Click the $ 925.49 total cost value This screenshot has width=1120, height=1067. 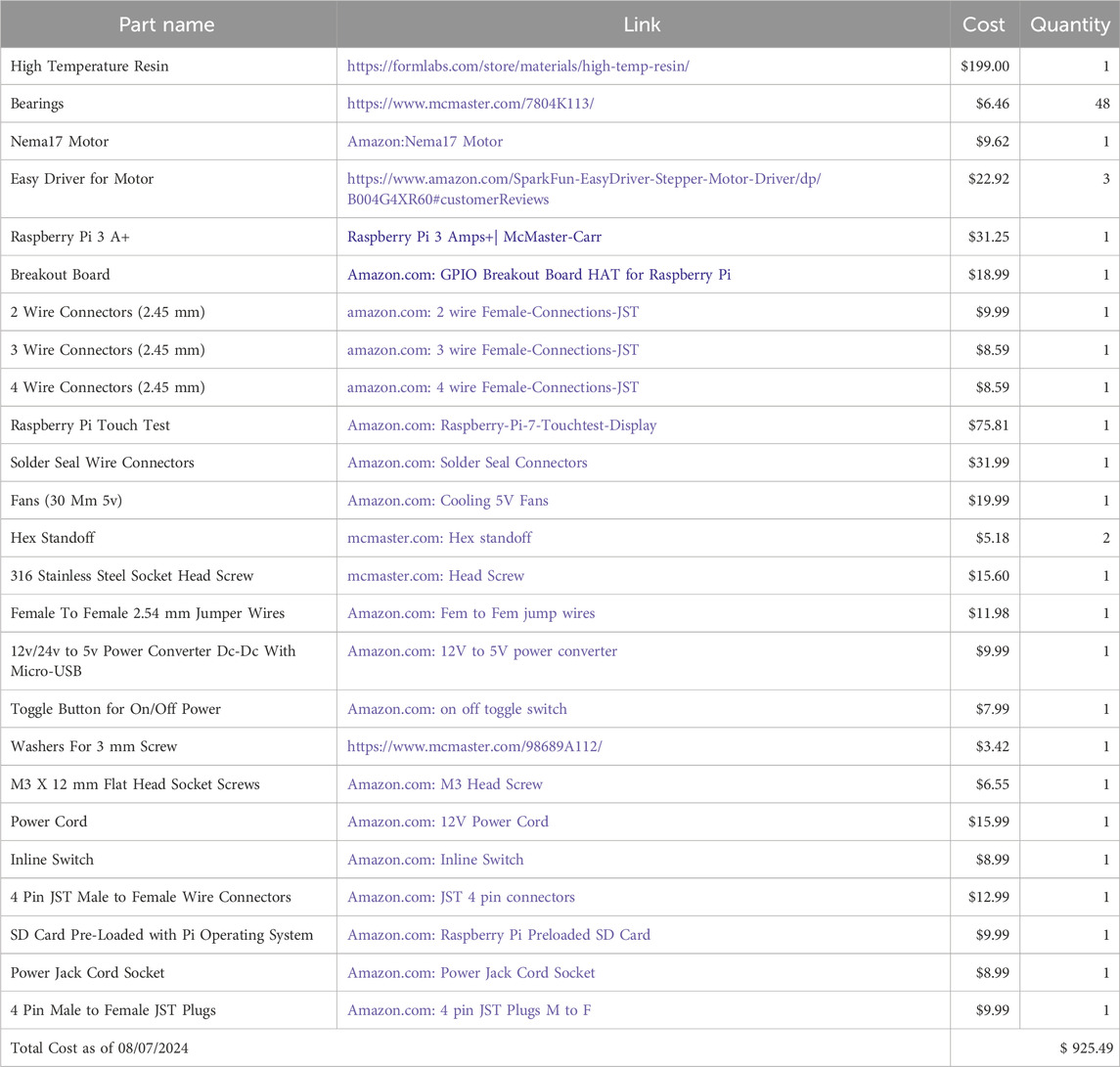pos(1087,1048)
